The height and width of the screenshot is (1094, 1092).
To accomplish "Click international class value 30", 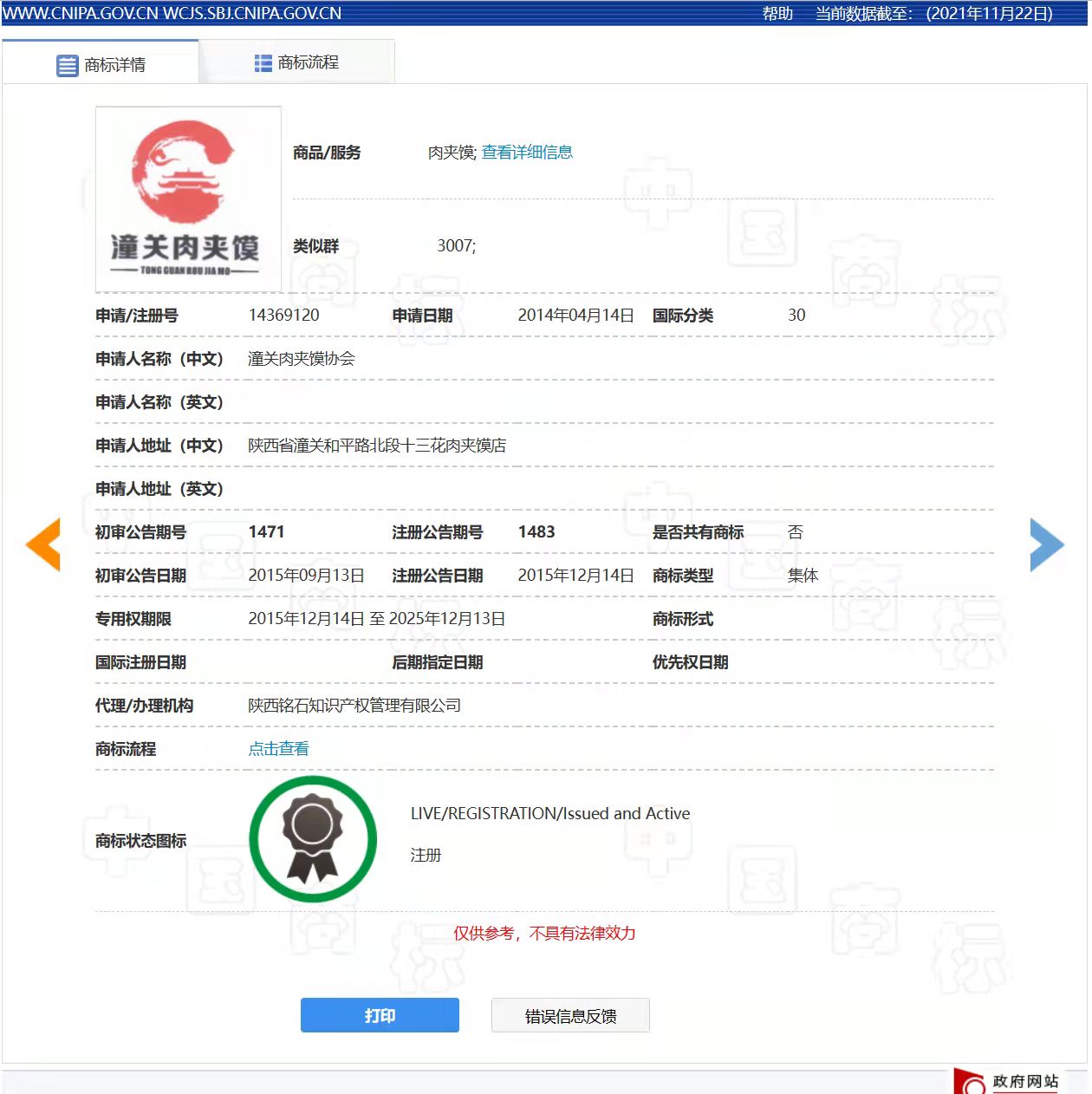I will (796, 316).
